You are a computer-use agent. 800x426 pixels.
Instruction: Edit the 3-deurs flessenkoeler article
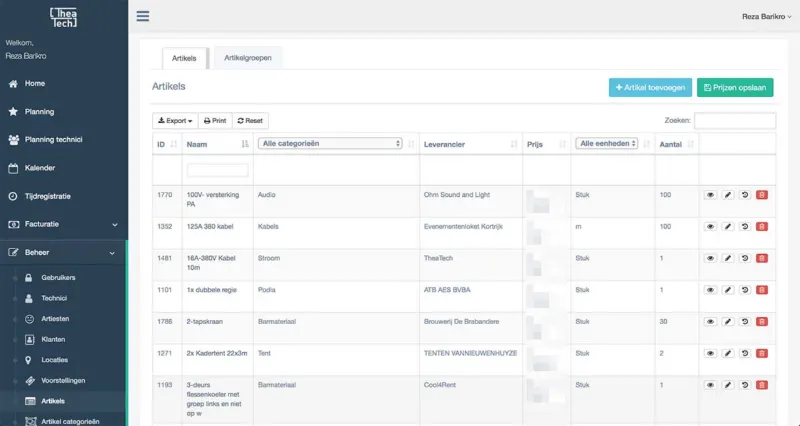tap(728, 385)
